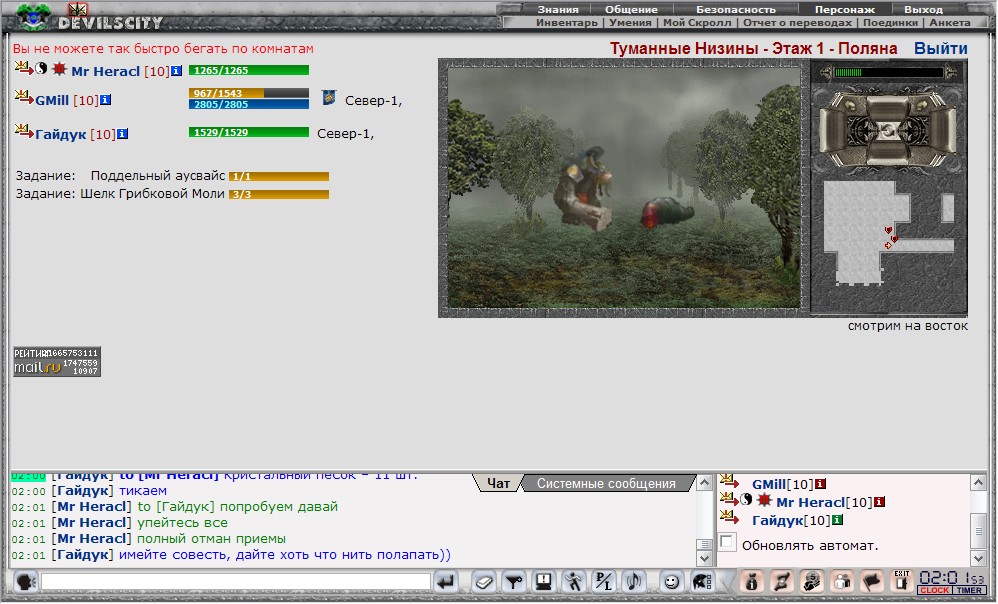The height and width of the screenshot is (604, 998).
Task: Click the Выход menu item
Action: tap(923, 10)
